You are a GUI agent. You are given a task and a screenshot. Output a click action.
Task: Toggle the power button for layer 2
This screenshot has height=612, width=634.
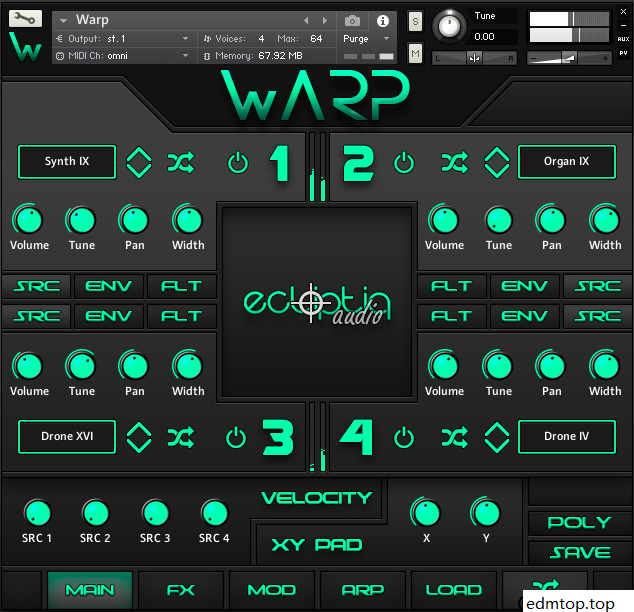click(404, 162)
